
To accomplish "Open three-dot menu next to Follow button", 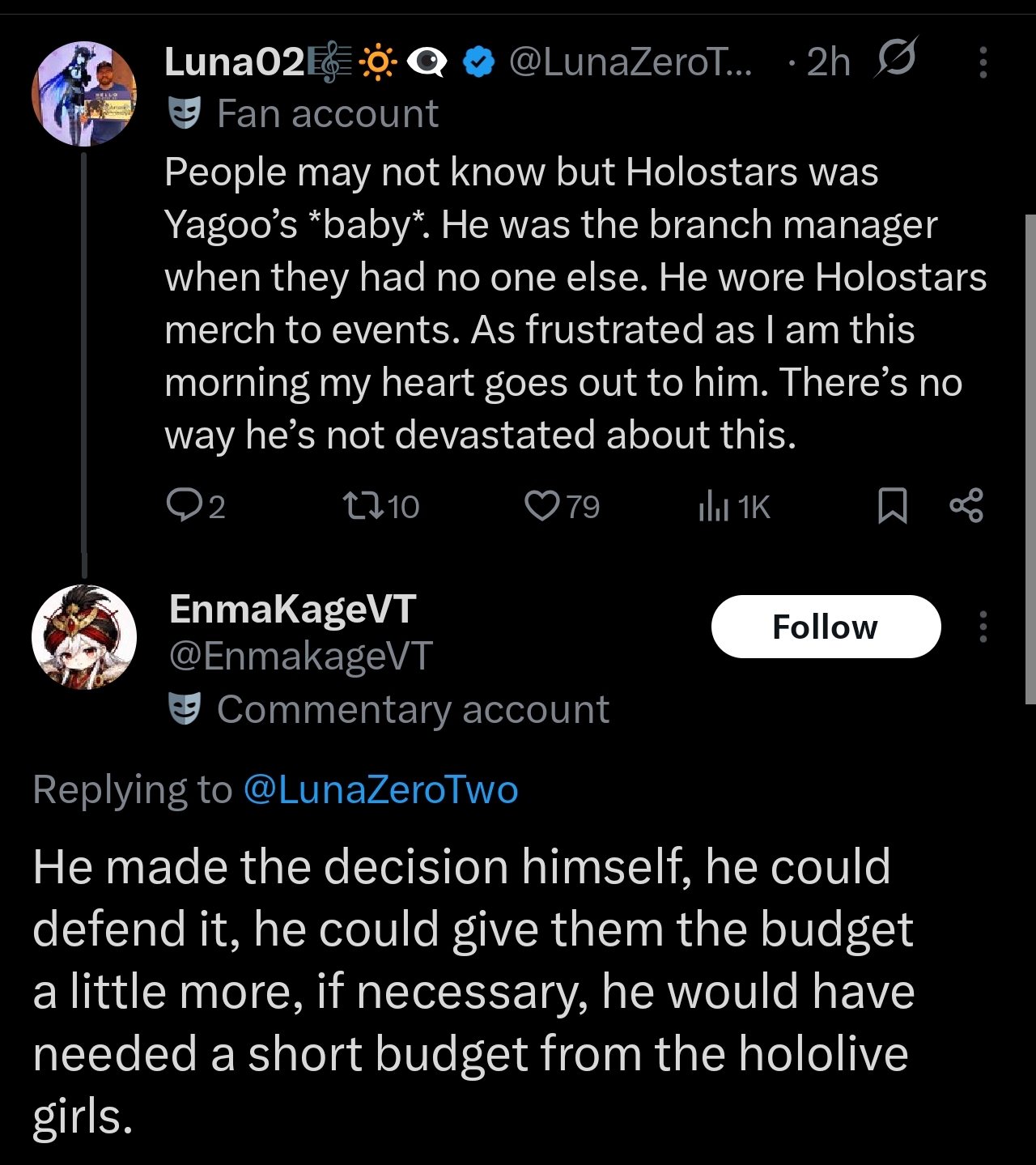I will 983,627.
